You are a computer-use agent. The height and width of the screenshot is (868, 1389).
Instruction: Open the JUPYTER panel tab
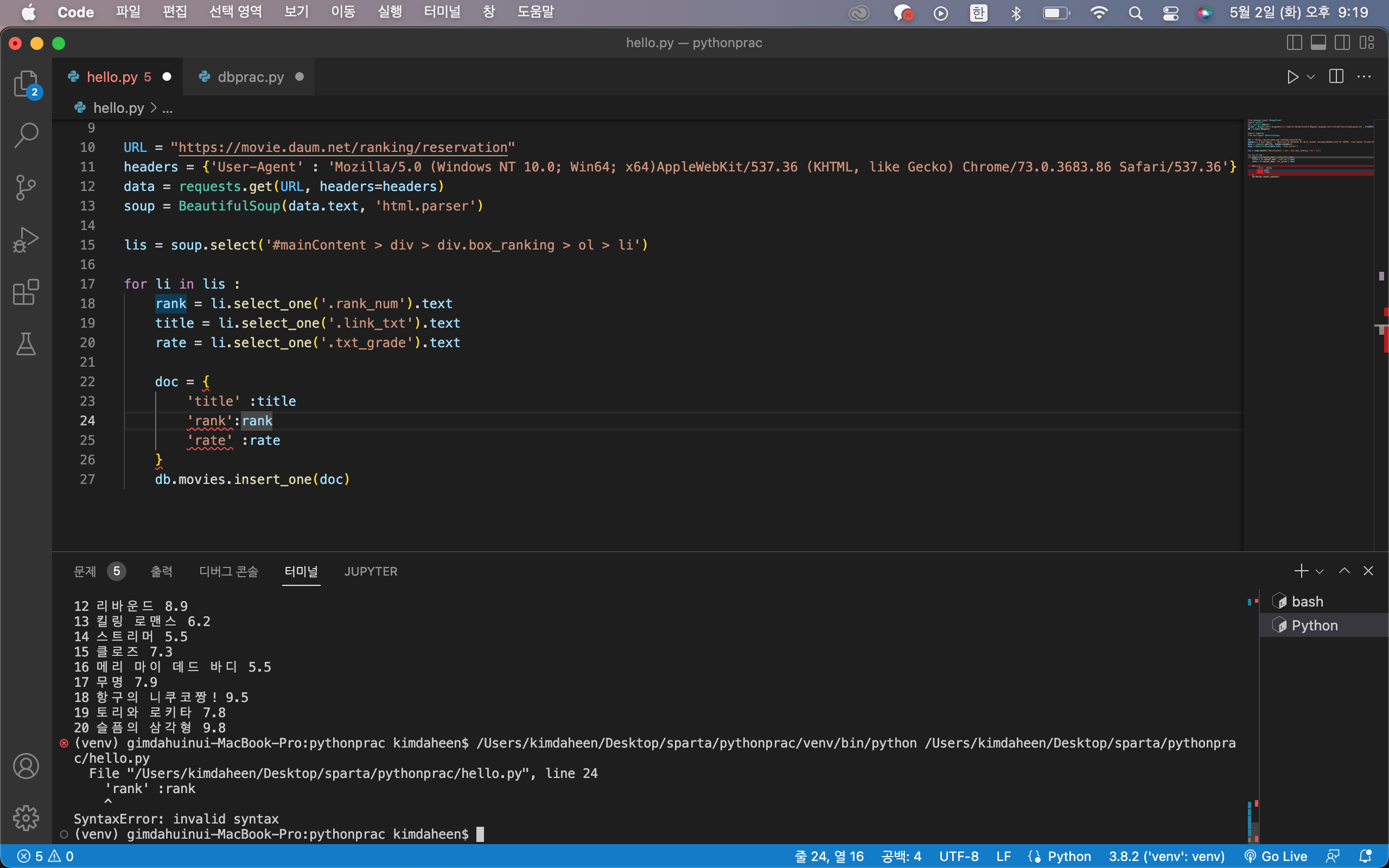point(371,571)
